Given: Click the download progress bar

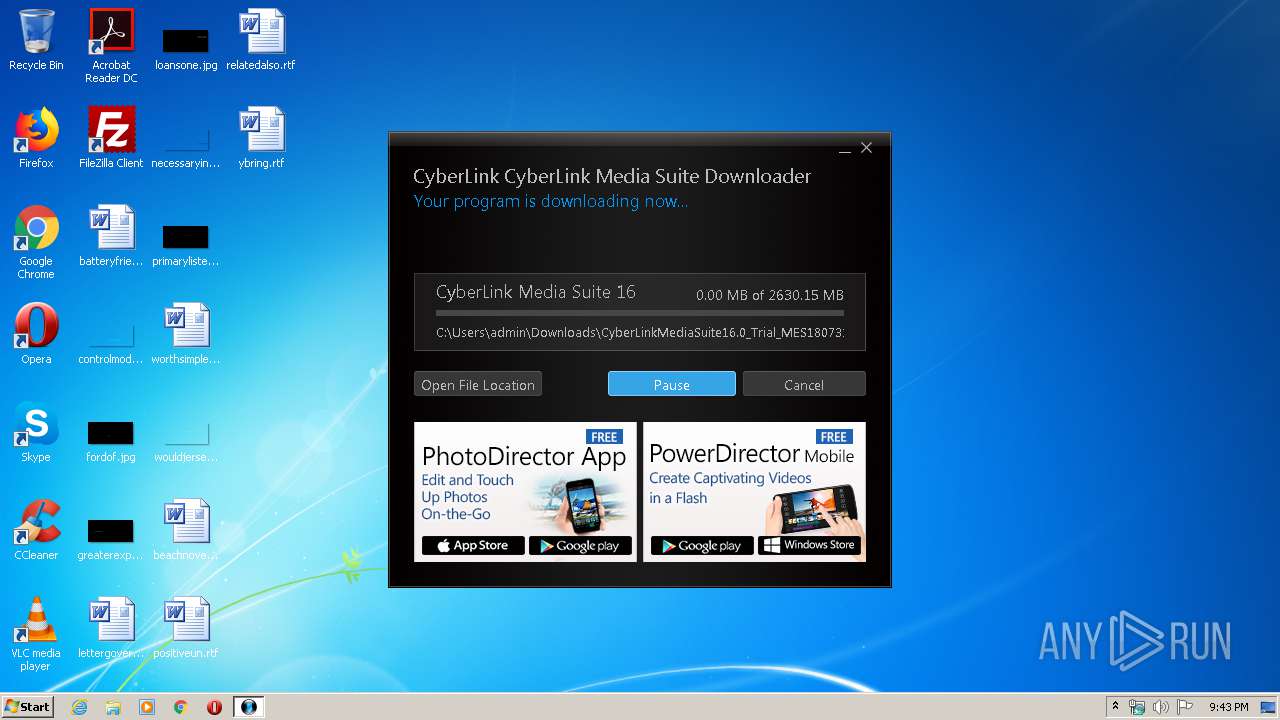Looking at the screenshot, I should tap(640, 314).
